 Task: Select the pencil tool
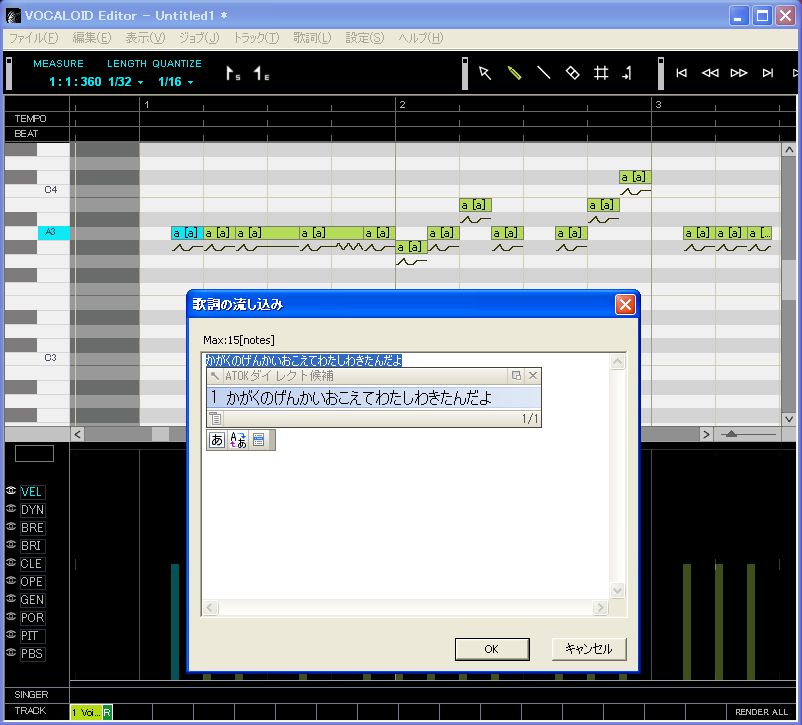point(514,73)
